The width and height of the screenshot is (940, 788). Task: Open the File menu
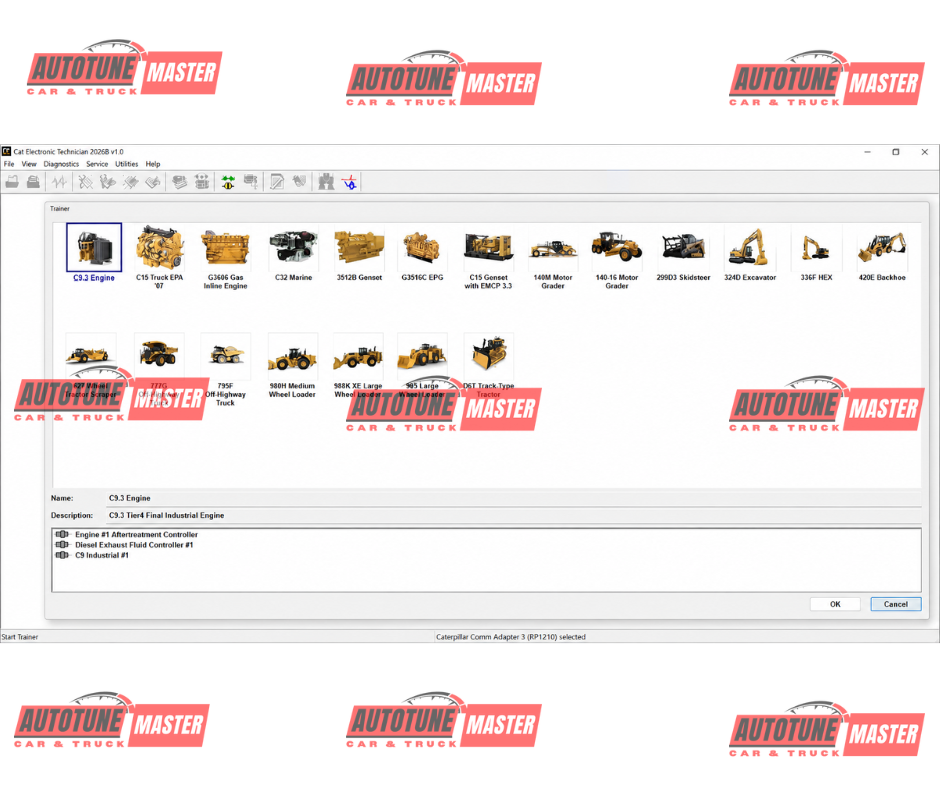[x=9, y=164]
